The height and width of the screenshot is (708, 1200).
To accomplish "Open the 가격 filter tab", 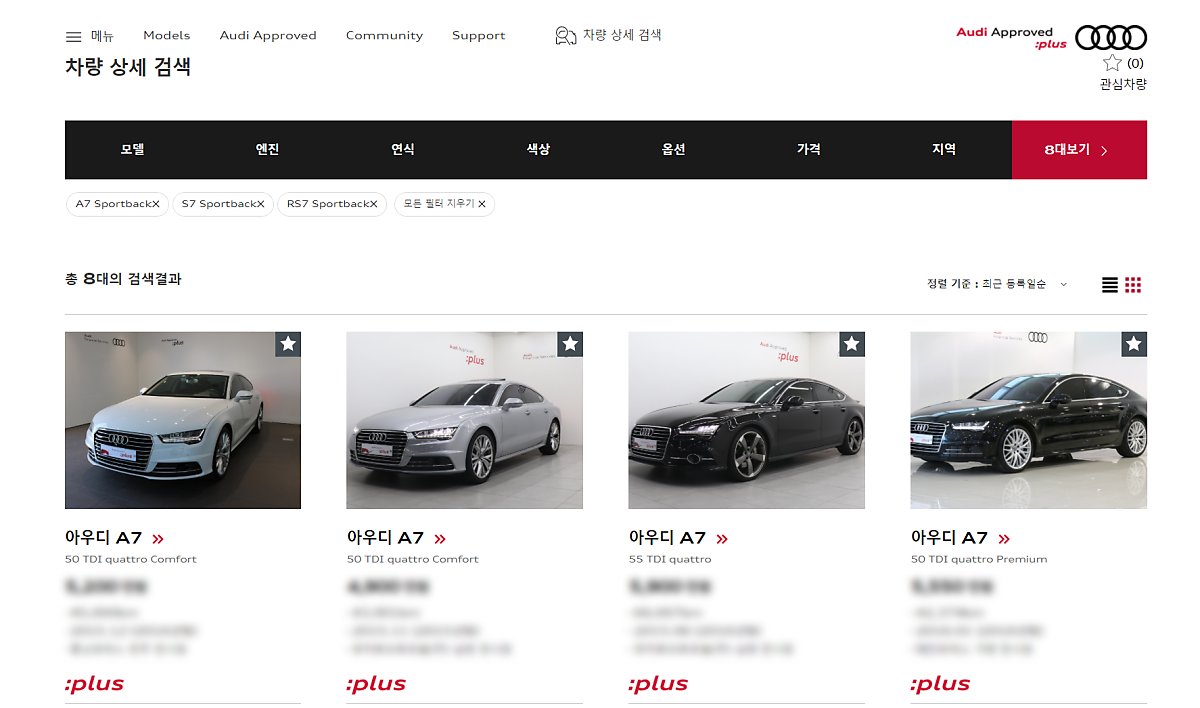I will click(809, 150).
